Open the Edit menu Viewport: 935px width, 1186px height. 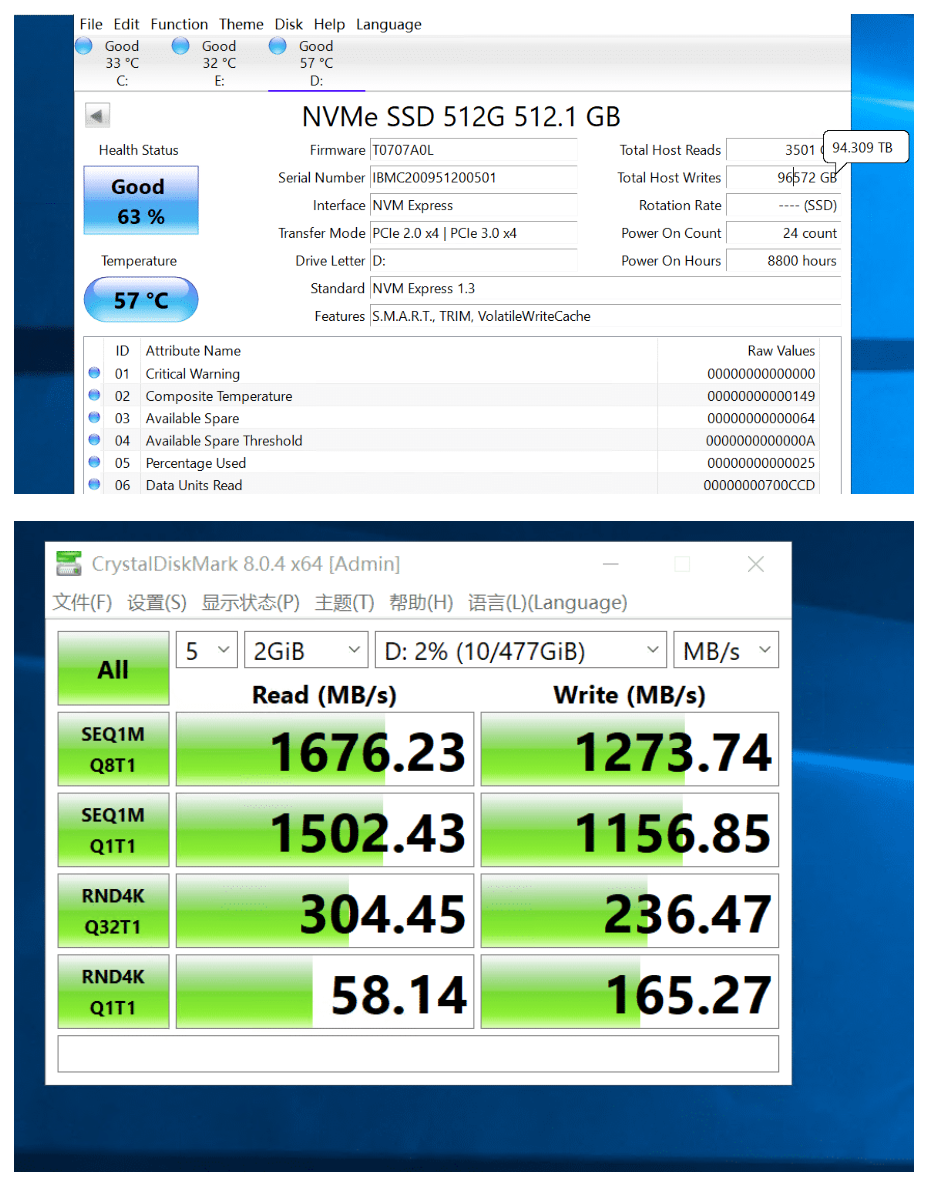click(x=126, y=24)
